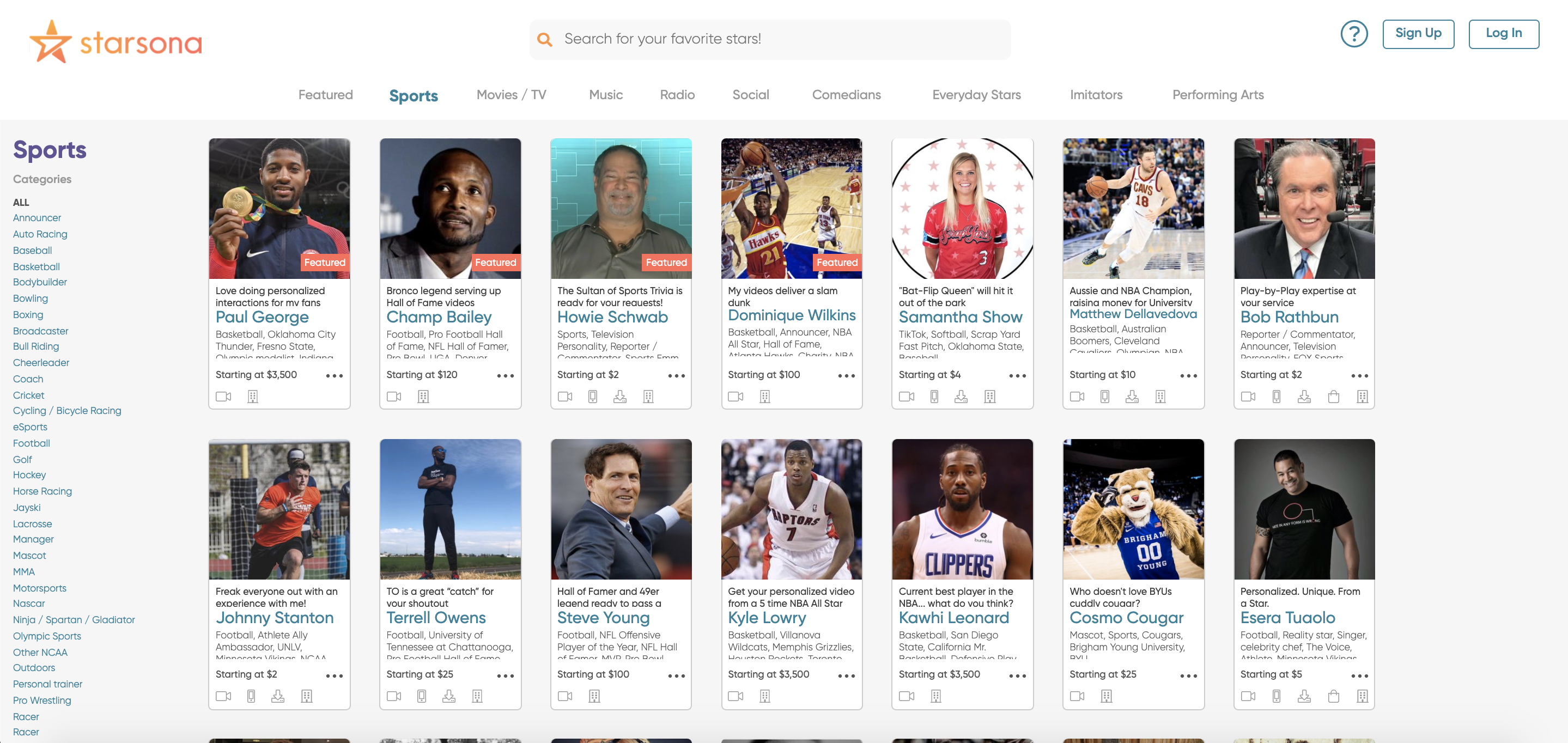Viewport: 1568px width, 743px height.
Task: Click phone icon on Samantha Show card
Action: (x=934, y=397)
